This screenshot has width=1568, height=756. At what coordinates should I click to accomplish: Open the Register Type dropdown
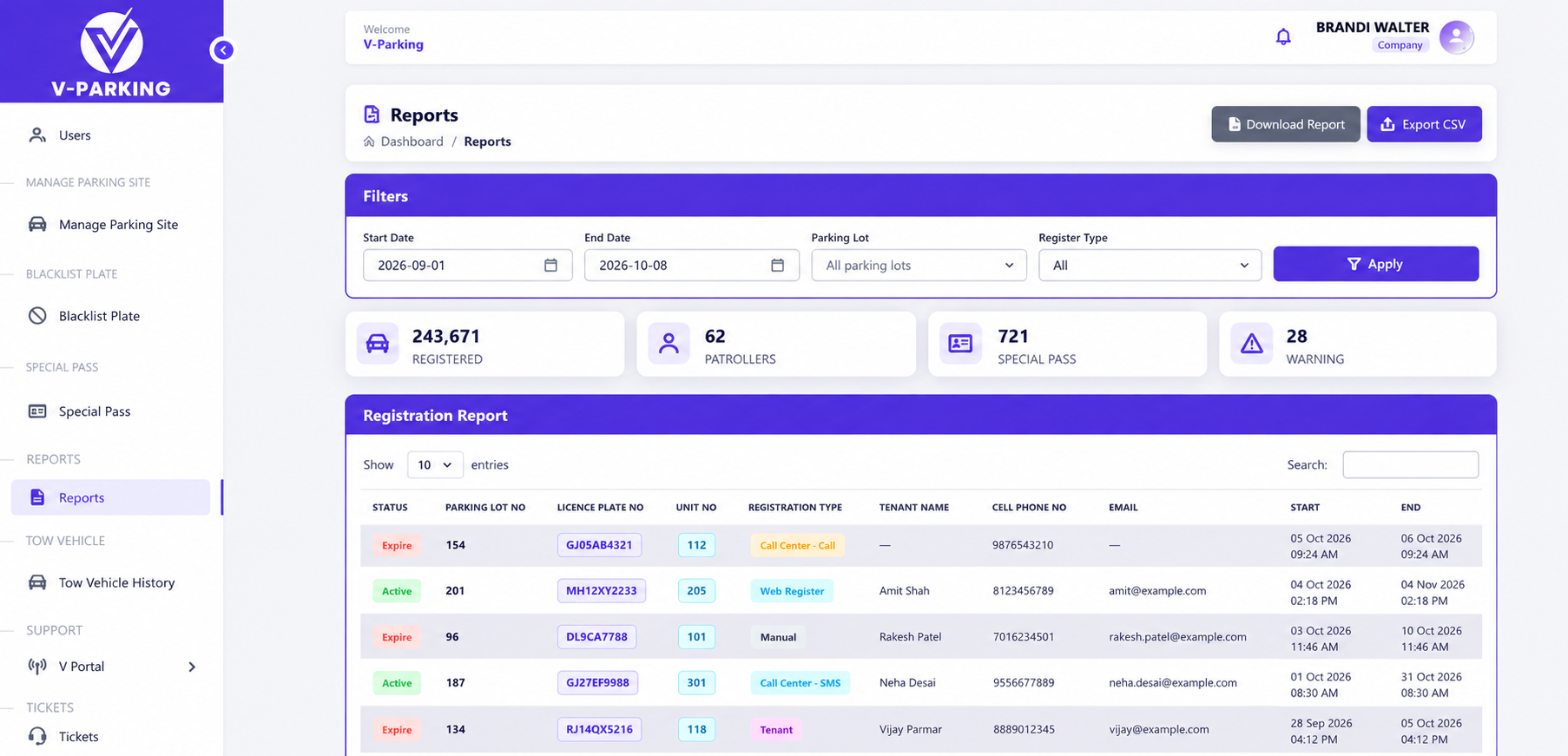[1150, 265]
